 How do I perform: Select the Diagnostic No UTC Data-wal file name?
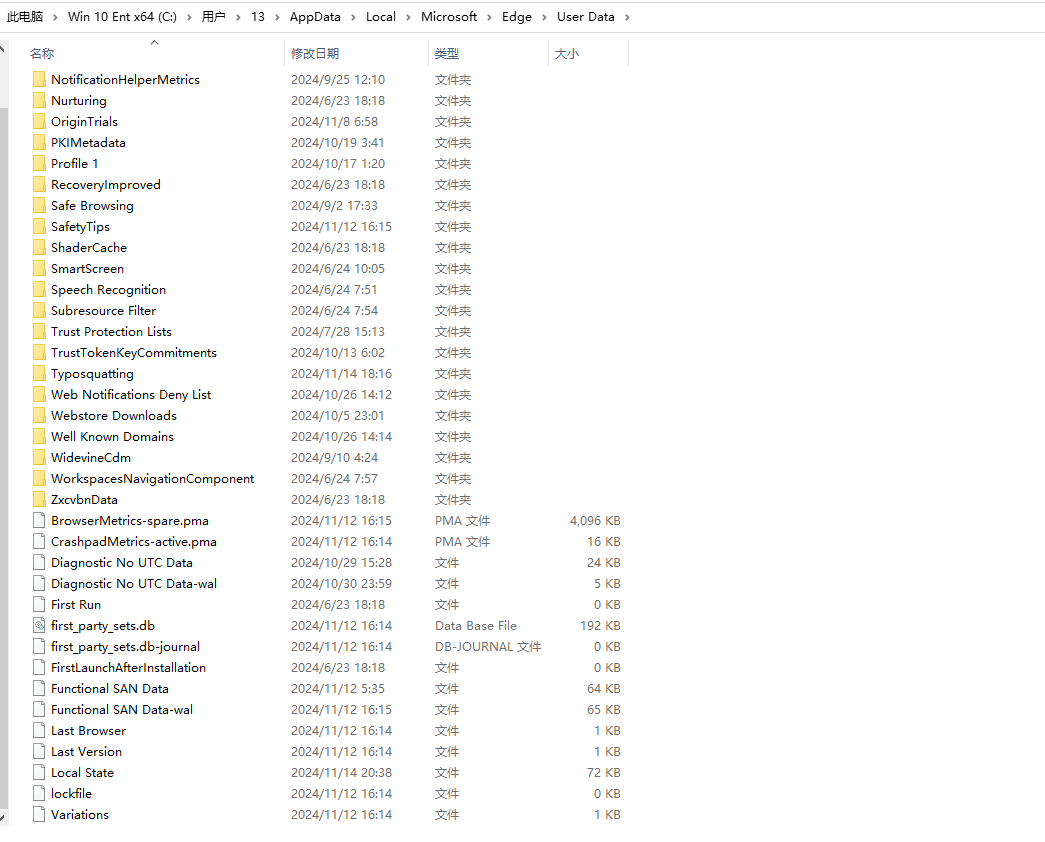[134, 583]
